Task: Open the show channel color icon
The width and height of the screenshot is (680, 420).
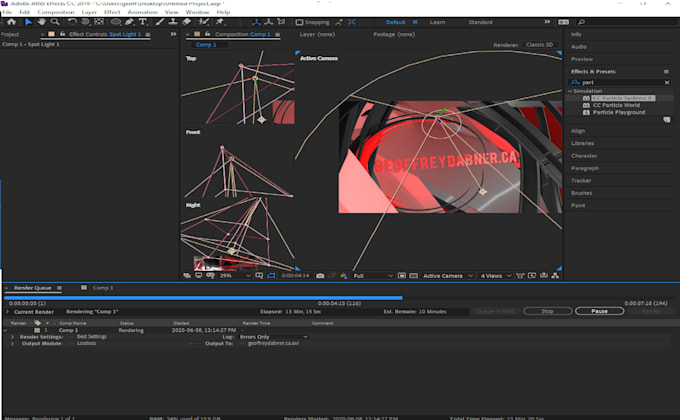Action: point(343,276)
